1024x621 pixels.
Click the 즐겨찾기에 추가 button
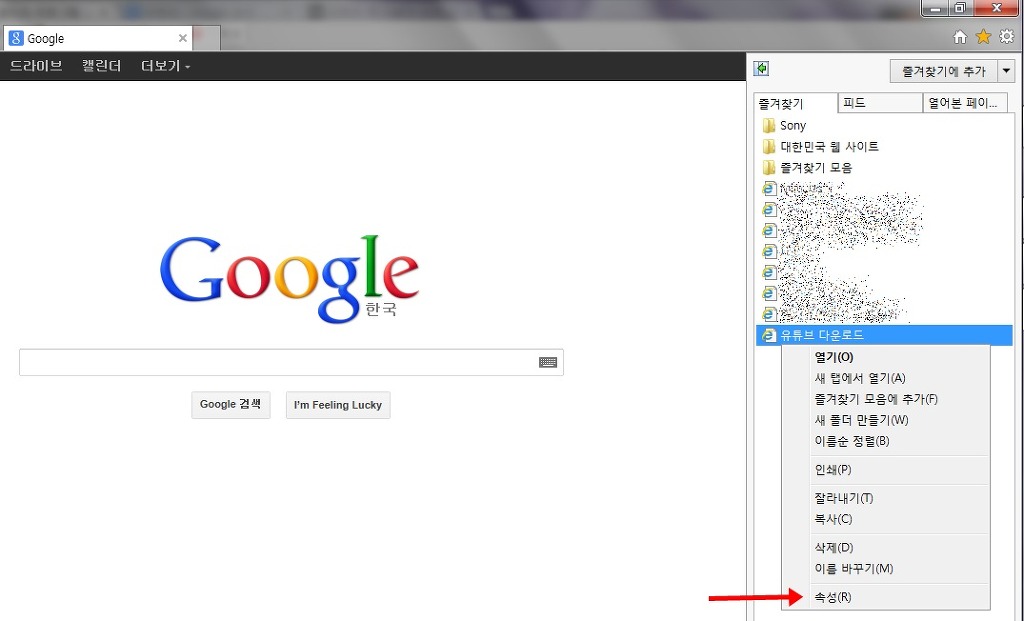[943, 71]
